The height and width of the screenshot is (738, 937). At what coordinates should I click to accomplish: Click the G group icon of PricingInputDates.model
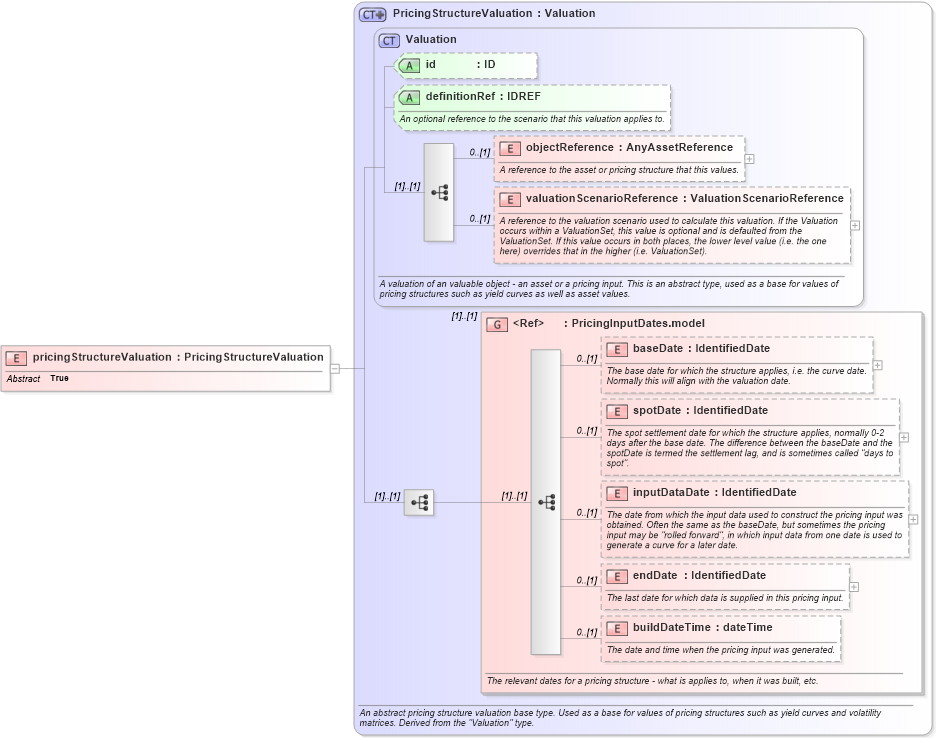tap(497, 324)
